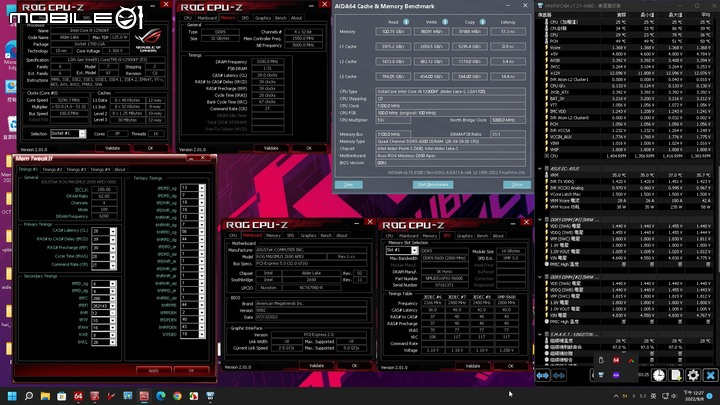Click HWiNFO blue X close sensors icon
The image size is (720, 405).
(710, 375)
